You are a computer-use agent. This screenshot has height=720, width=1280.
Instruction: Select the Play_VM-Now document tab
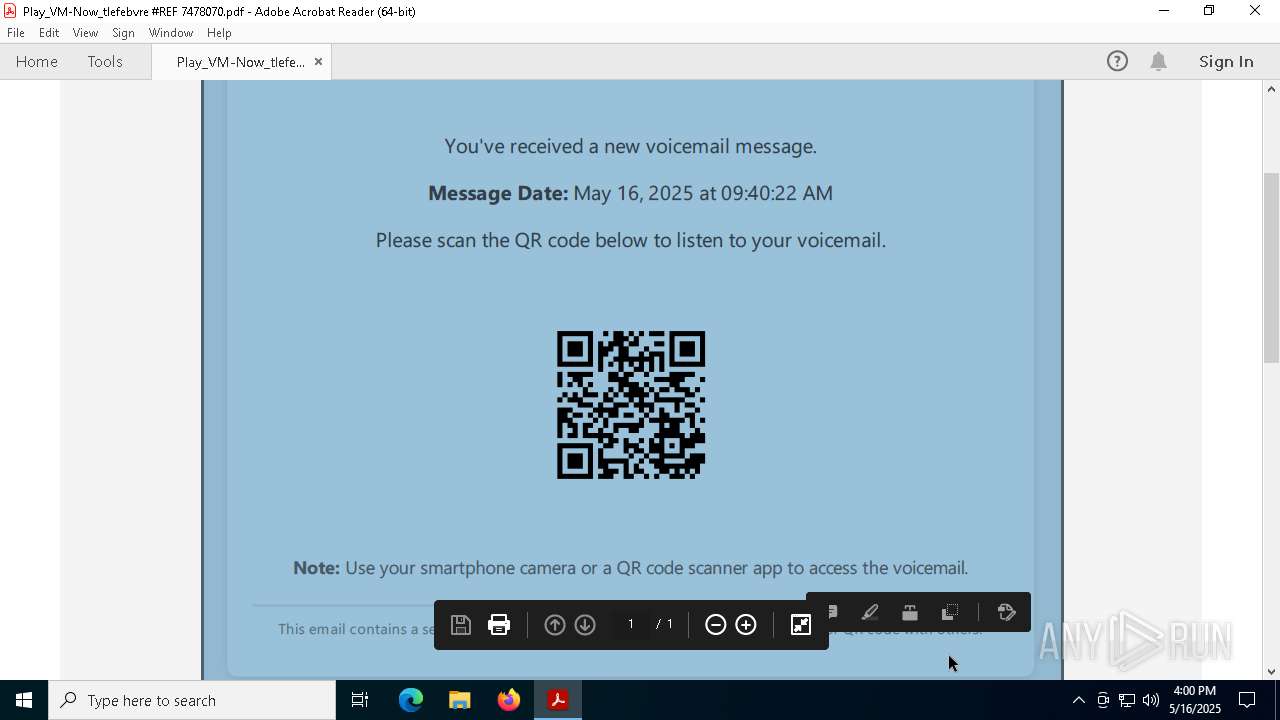(x=241, y=62)
